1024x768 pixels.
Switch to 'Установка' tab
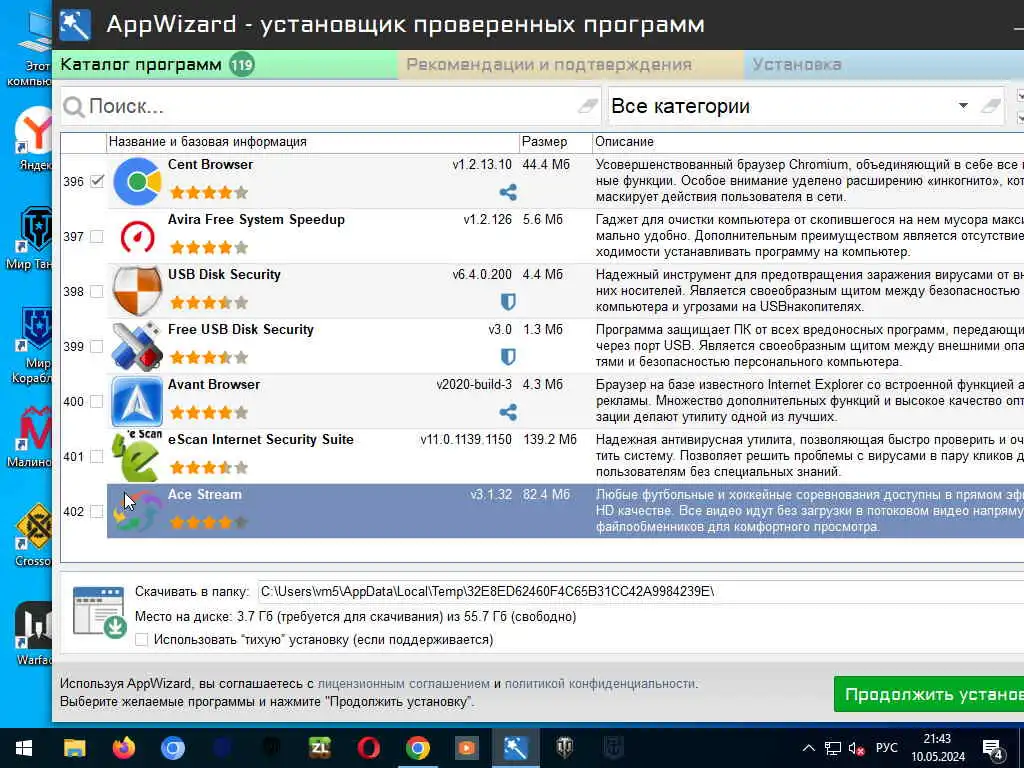tap(884, 65)
